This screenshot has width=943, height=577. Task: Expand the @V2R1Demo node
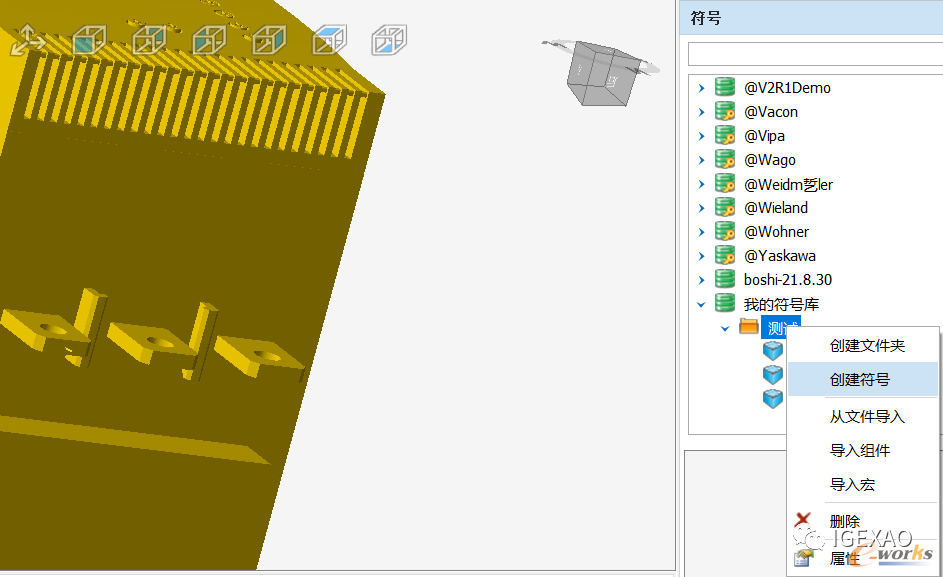coord(701,88)
